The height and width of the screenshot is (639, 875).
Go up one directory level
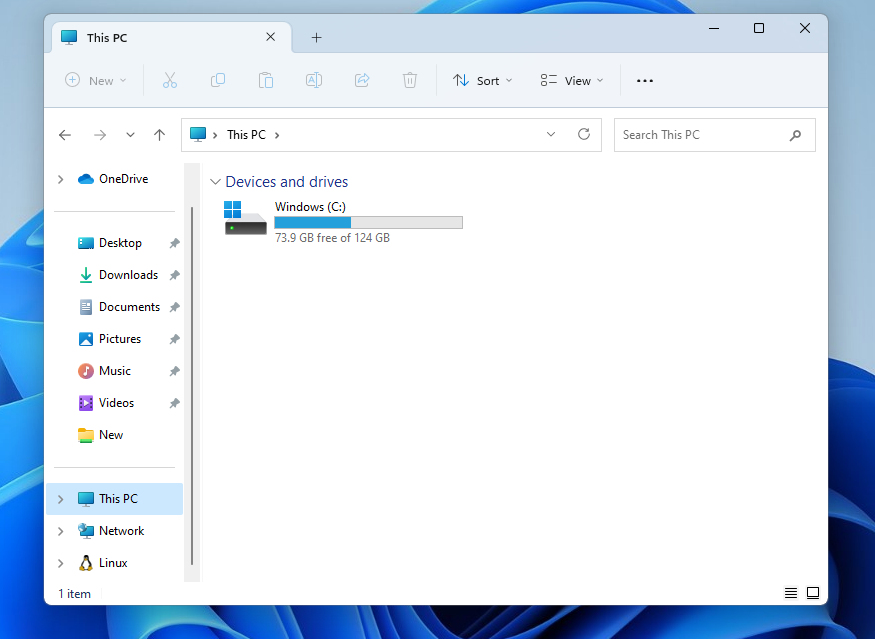[159, 135]
